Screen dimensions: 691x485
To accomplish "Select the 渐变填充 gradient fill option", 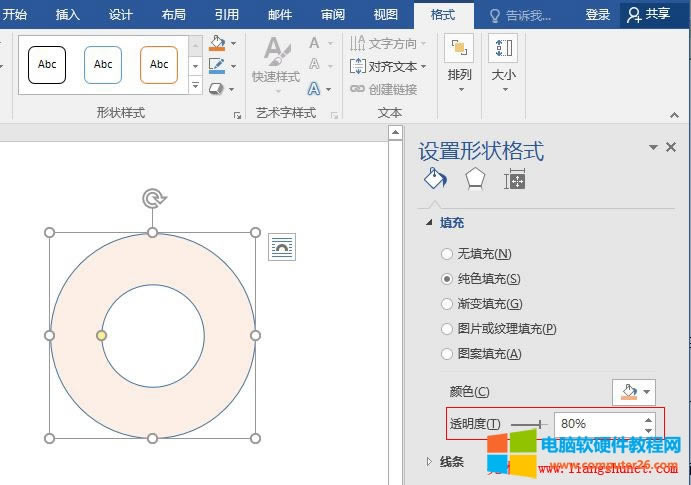I will click(447, 304).
